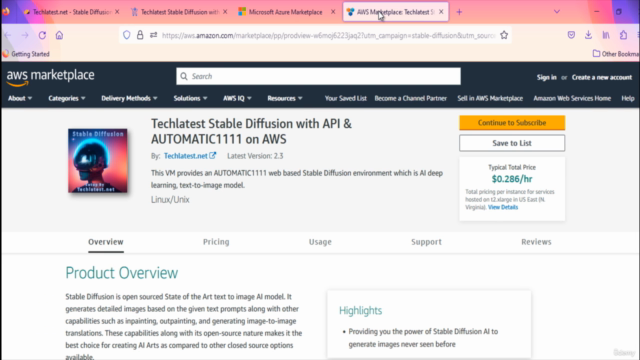Select the Usage tab
The width and height of the screenshot is (640, 360).
point(320,242)
